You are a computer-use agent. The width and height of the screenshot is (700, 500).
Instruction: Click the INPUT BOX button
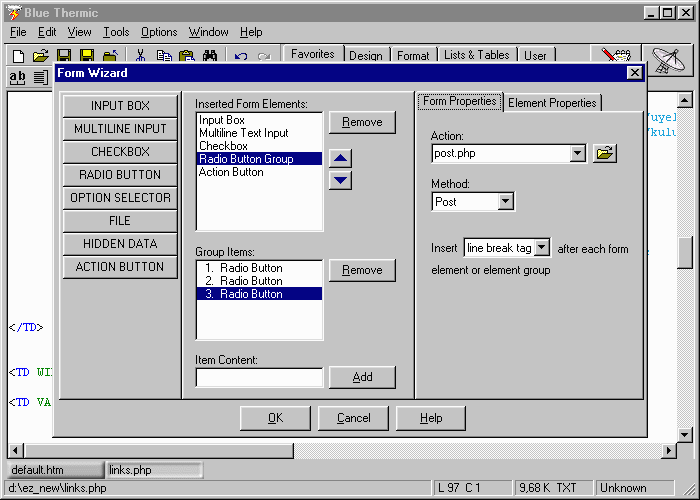120,106
